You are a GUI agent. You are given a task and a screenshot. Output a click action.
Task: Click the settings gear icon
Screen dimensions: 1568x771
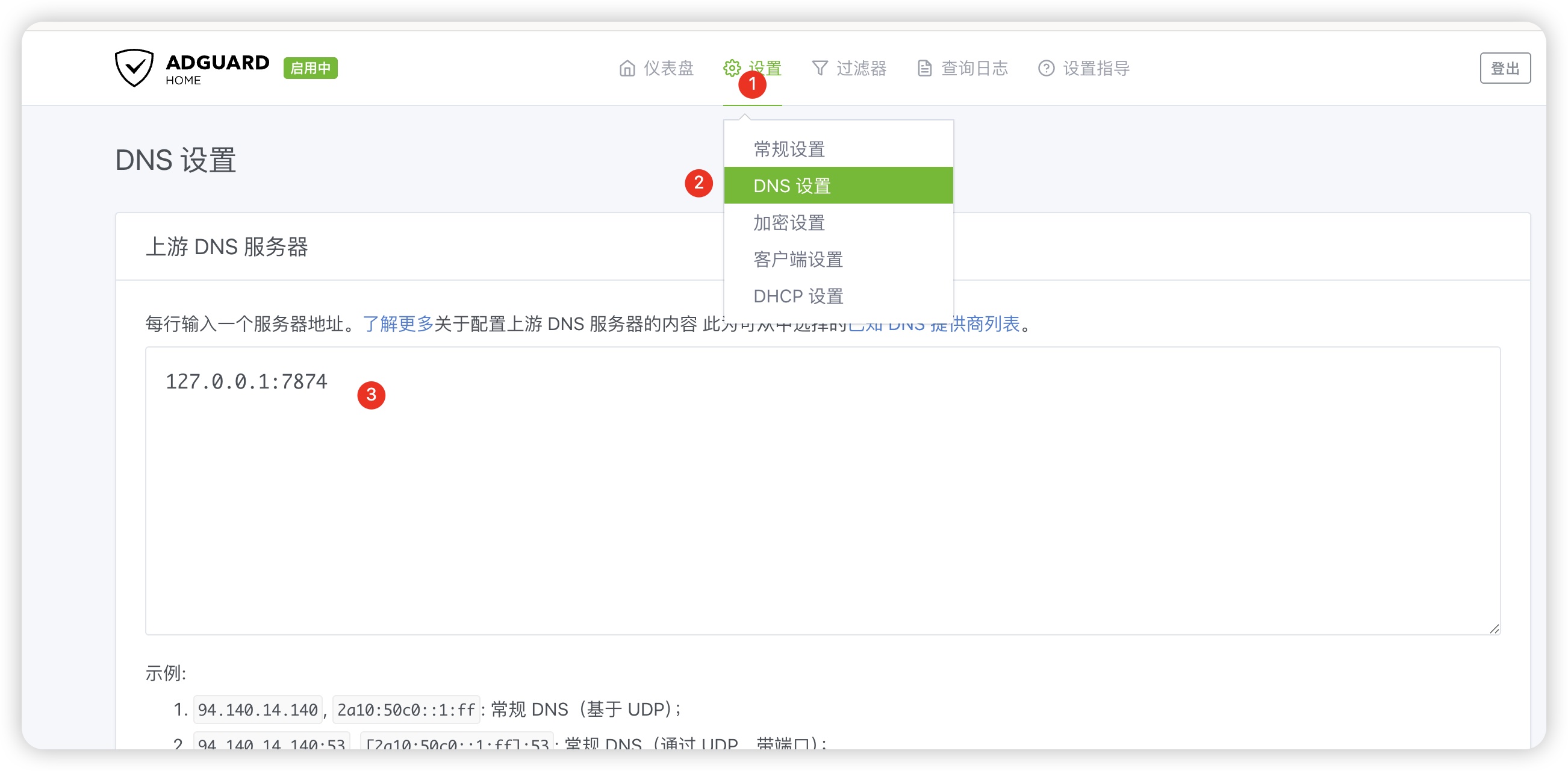point(732,68)
